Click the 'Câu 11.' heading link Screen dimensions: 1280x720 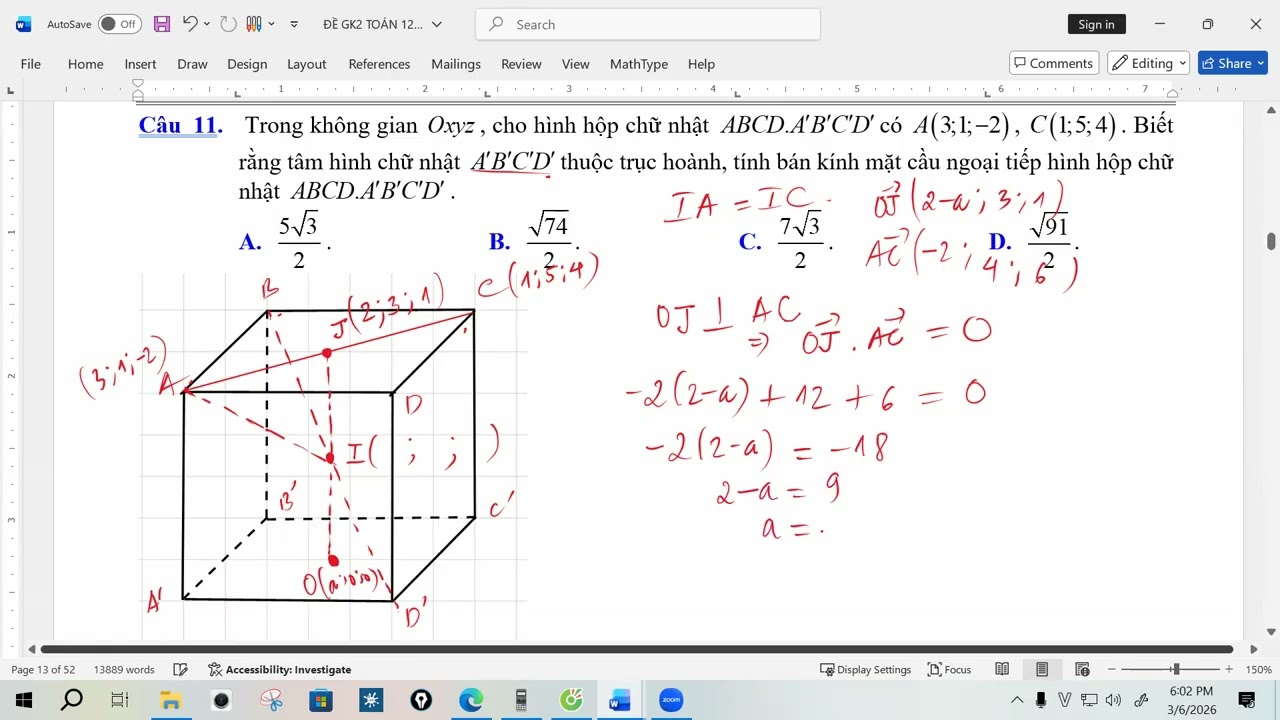(180, 126)
